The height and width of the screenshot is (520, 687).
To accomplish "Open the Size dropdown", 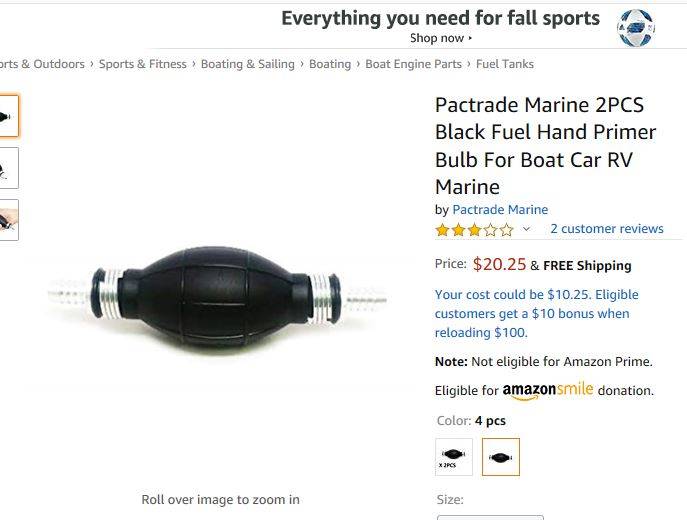I will [x=490, y=517].
